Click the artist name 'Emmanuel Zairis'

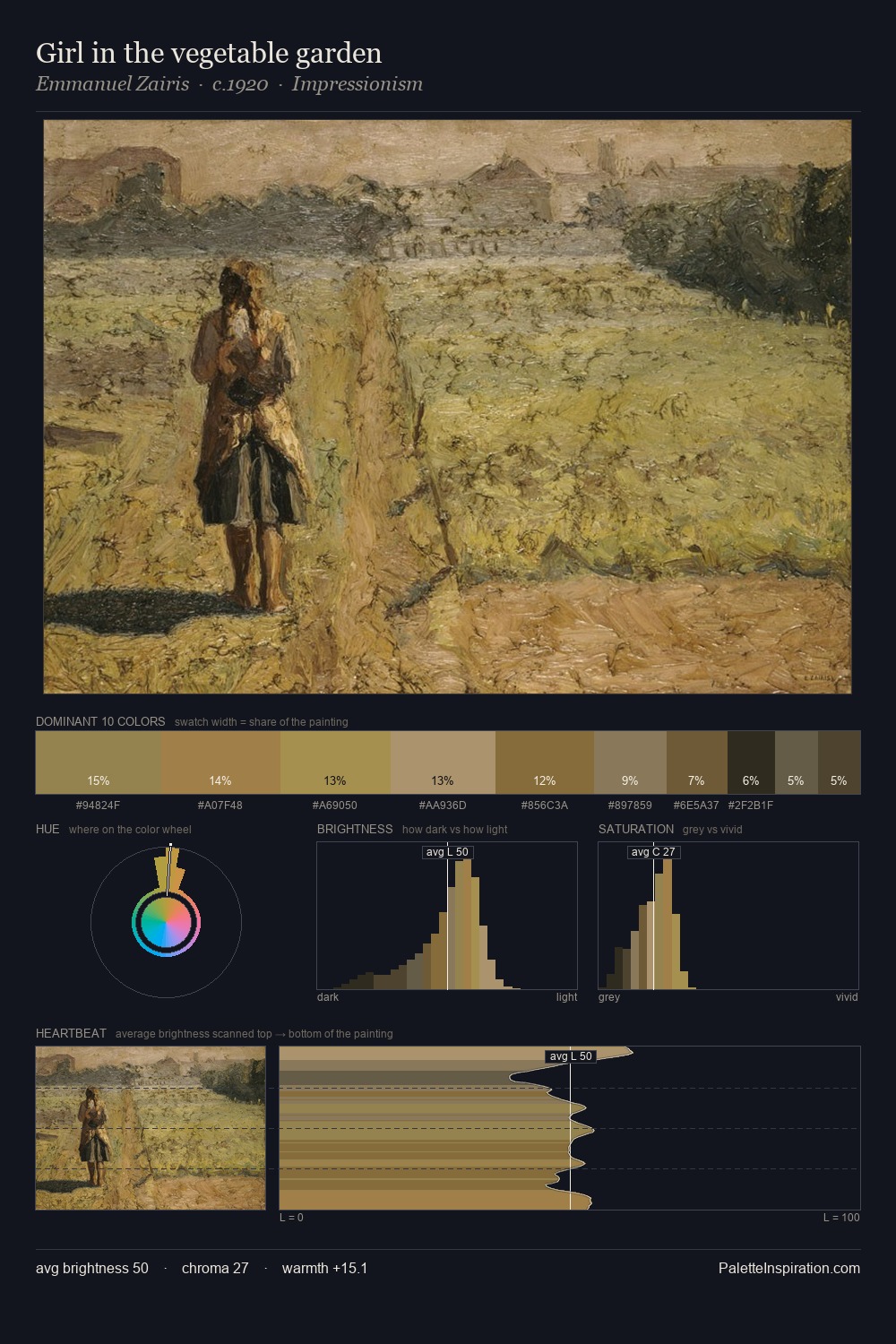(113, 84)
